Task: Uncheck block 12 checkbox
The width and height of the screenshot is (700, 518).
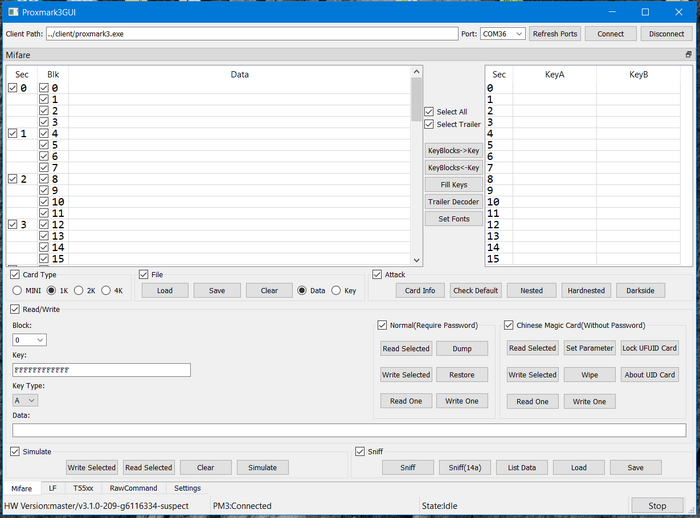Action: 44,225
